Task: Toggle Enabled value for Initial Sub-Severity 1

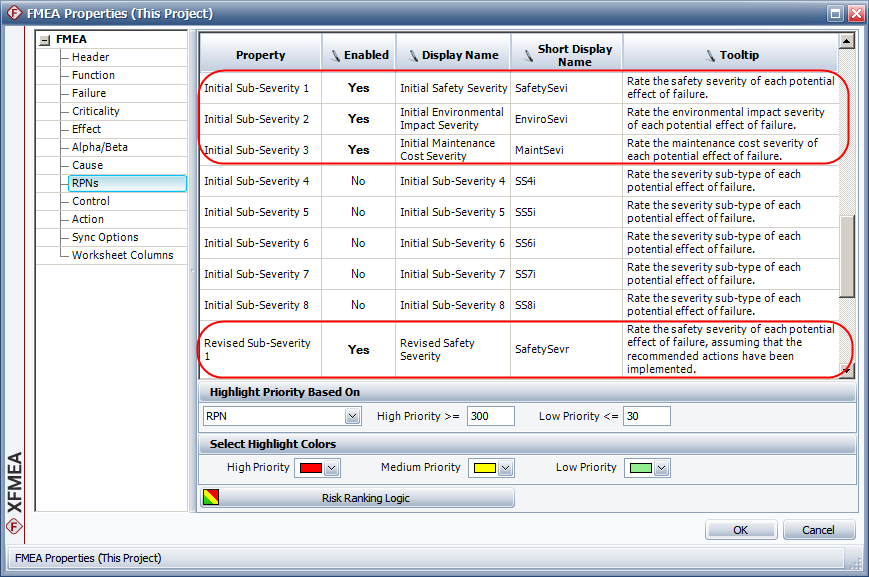Action: click(x=358, y=88)
